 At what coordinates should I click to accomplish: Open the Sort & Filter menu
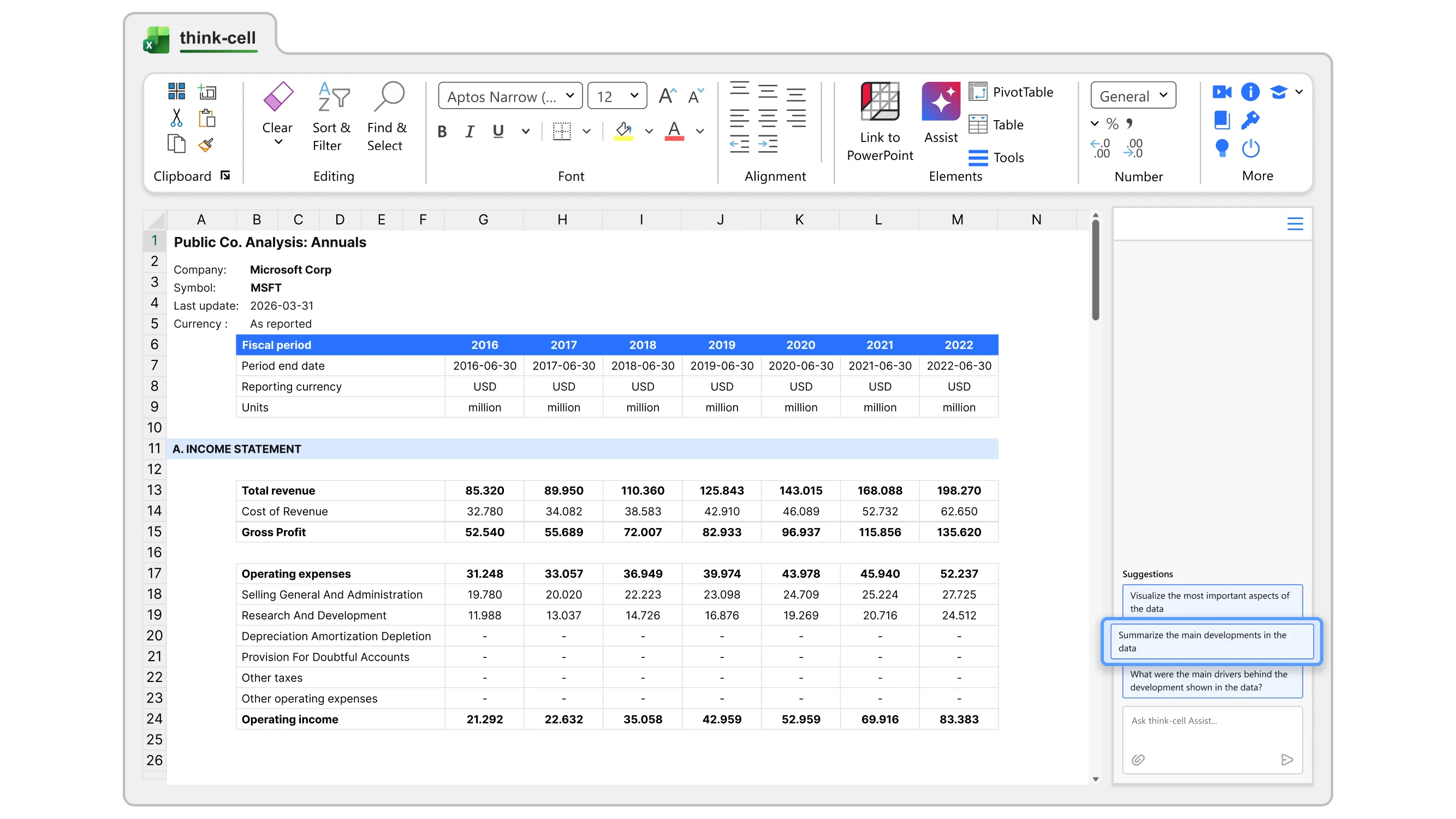point(331,117)
